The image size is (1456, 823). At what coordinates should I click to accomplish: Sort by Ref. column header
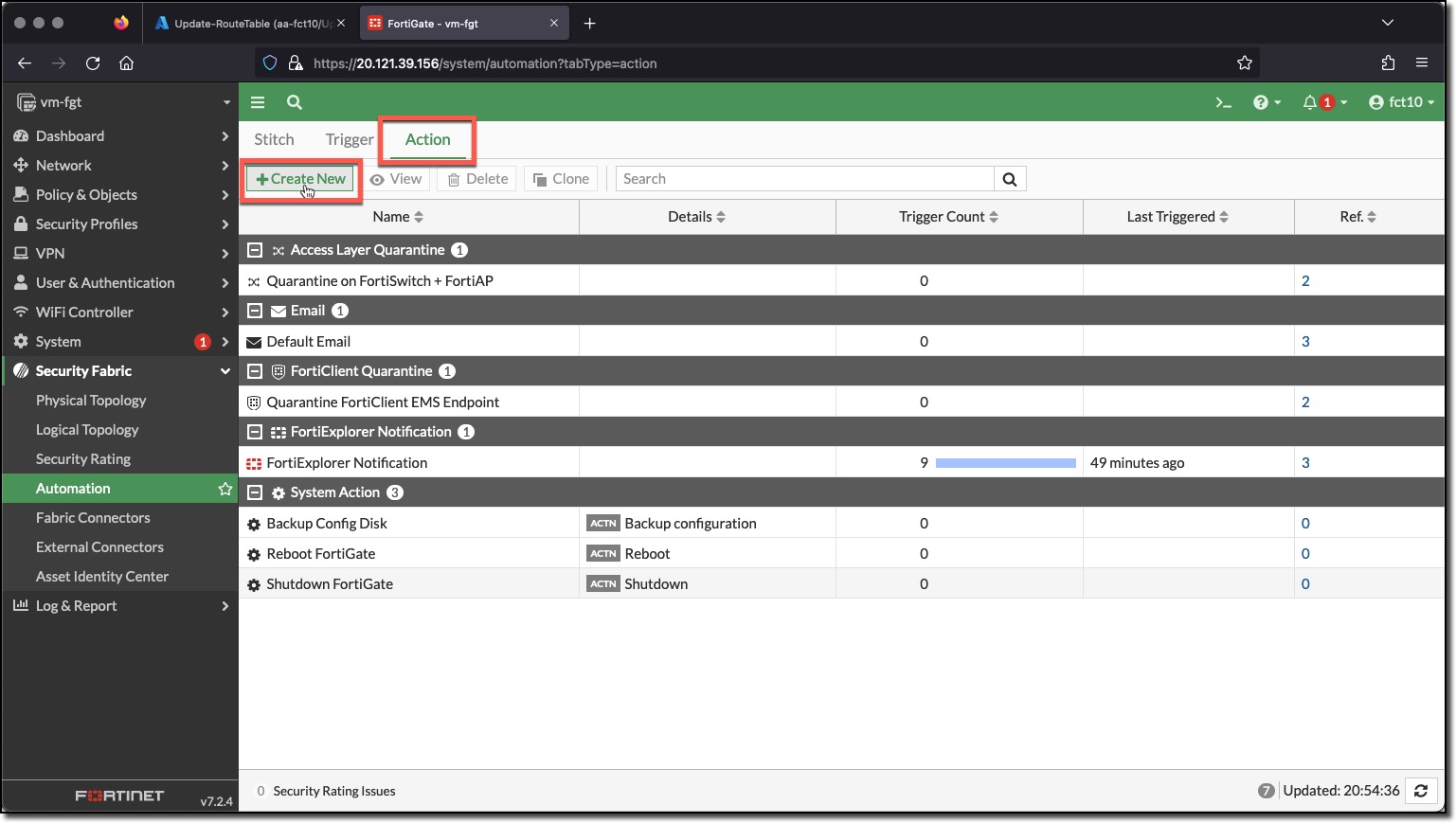click(x=1357, y=217)
